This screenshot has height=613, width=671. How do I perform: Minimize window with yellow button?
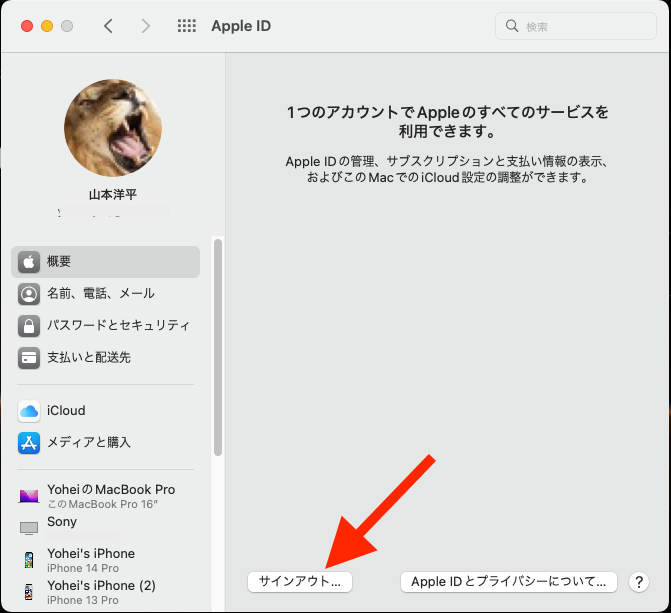[x=47, y=26]
